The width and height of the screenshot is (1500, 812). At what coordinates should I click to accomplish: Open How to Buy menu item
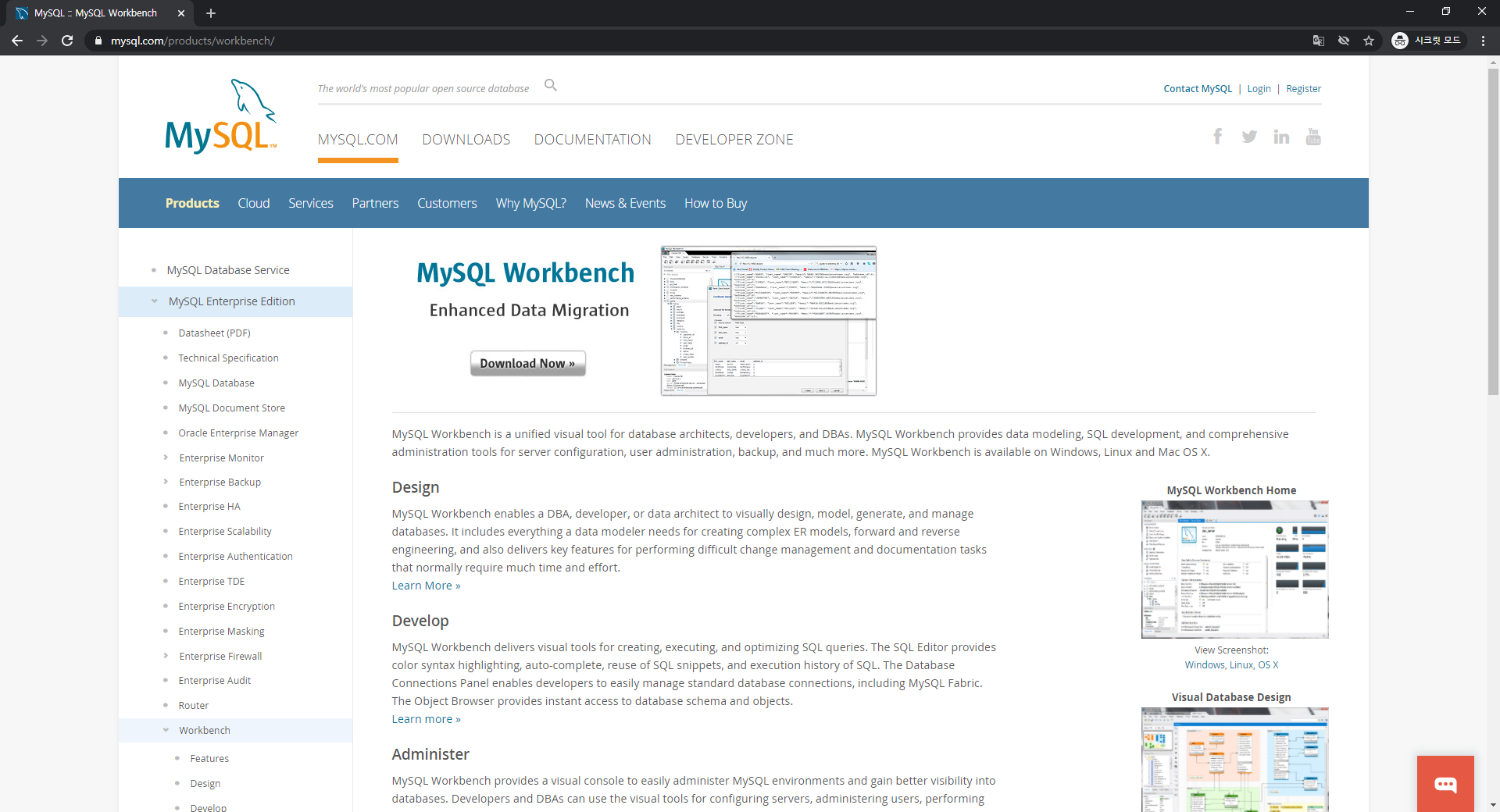(x=716, y=203)
